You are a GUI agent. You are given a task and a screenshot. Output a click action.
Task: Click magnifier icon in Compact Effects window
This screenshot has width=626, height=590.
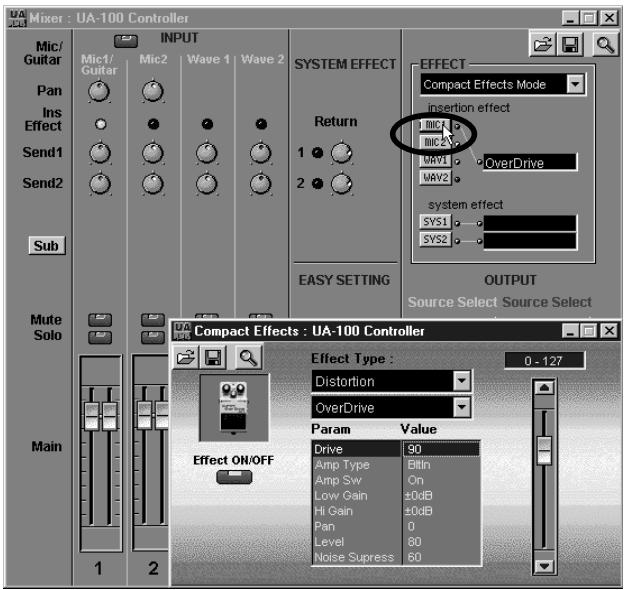click(x=248, y=357)
